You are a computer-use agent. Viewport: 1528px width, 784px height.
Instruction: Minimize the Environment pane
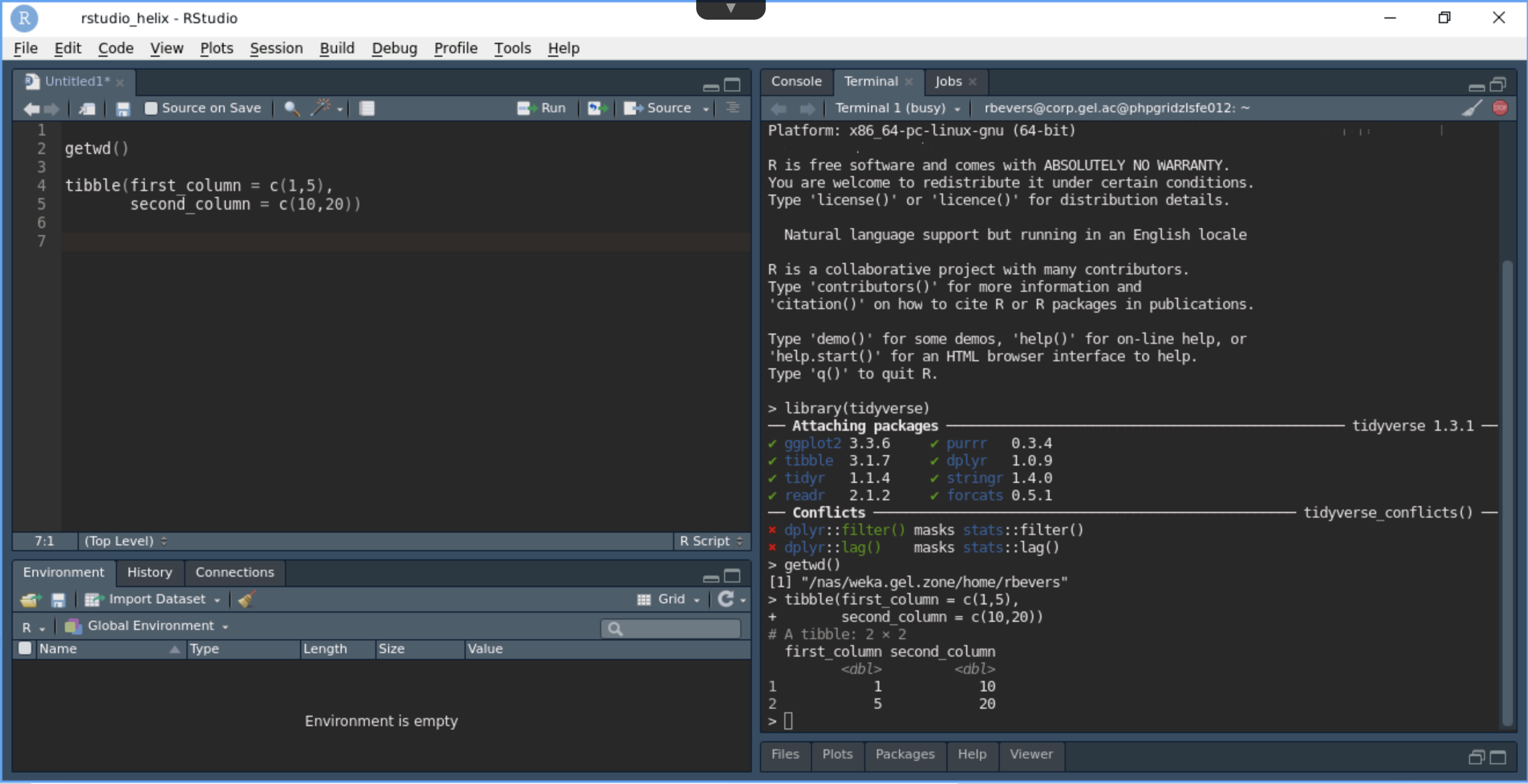[711, 578]
